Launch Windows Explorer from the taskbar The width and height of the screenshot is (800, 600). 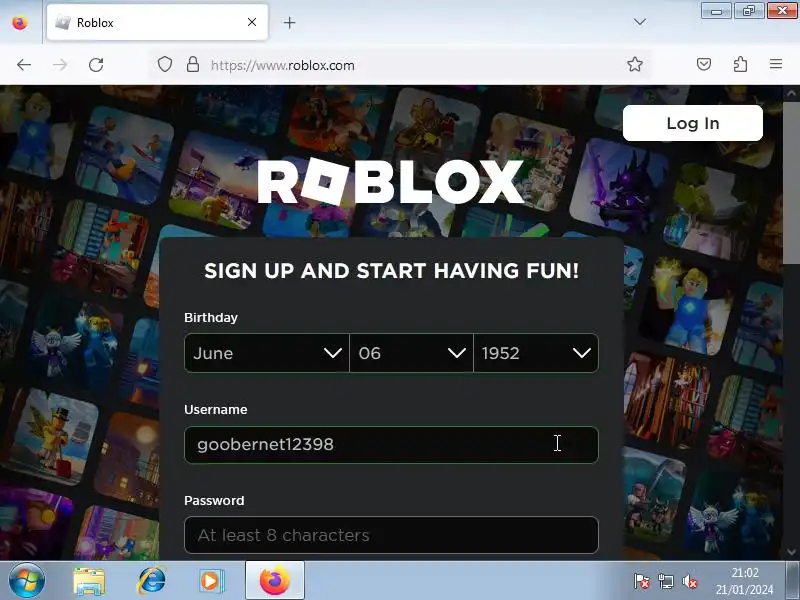point(89,581)
